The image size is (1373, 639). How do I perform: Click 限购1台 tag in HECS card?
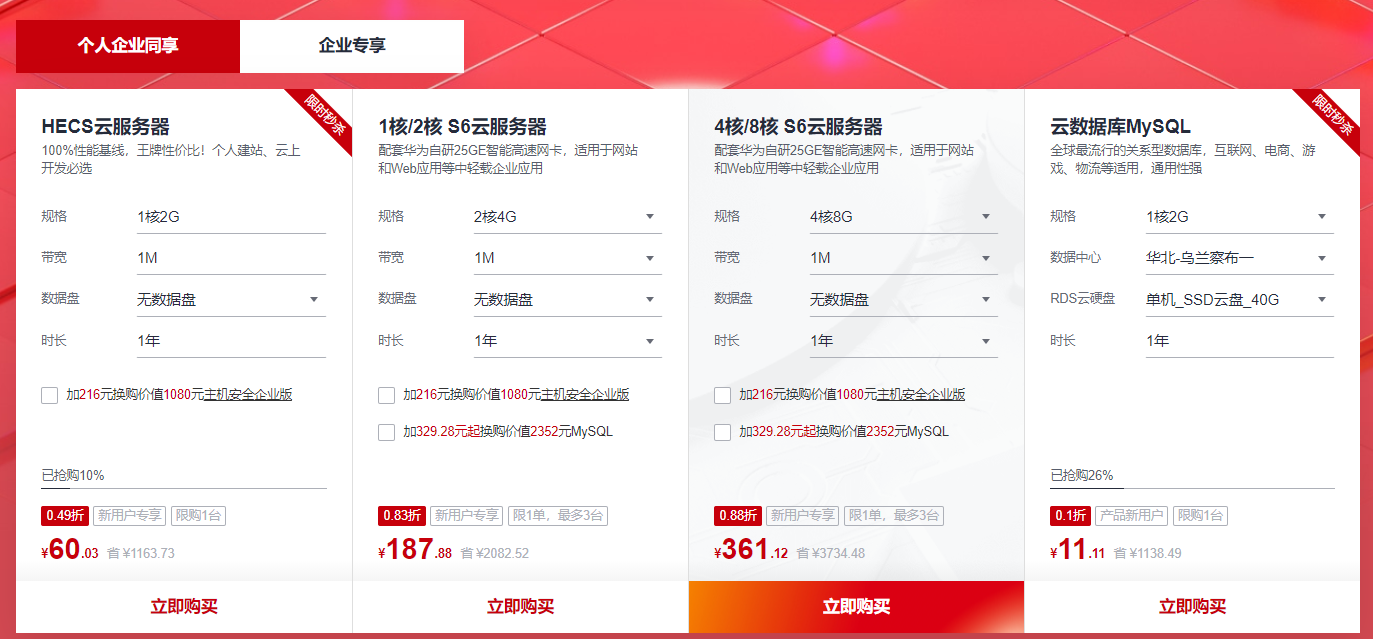pos(198,516)
